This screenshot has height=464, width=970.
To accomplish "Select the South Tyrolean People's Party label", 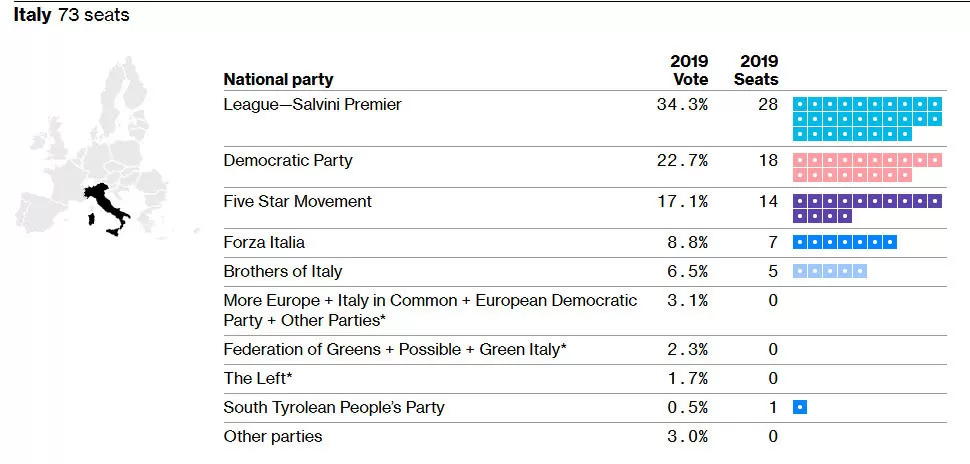I will click(334, 408).
